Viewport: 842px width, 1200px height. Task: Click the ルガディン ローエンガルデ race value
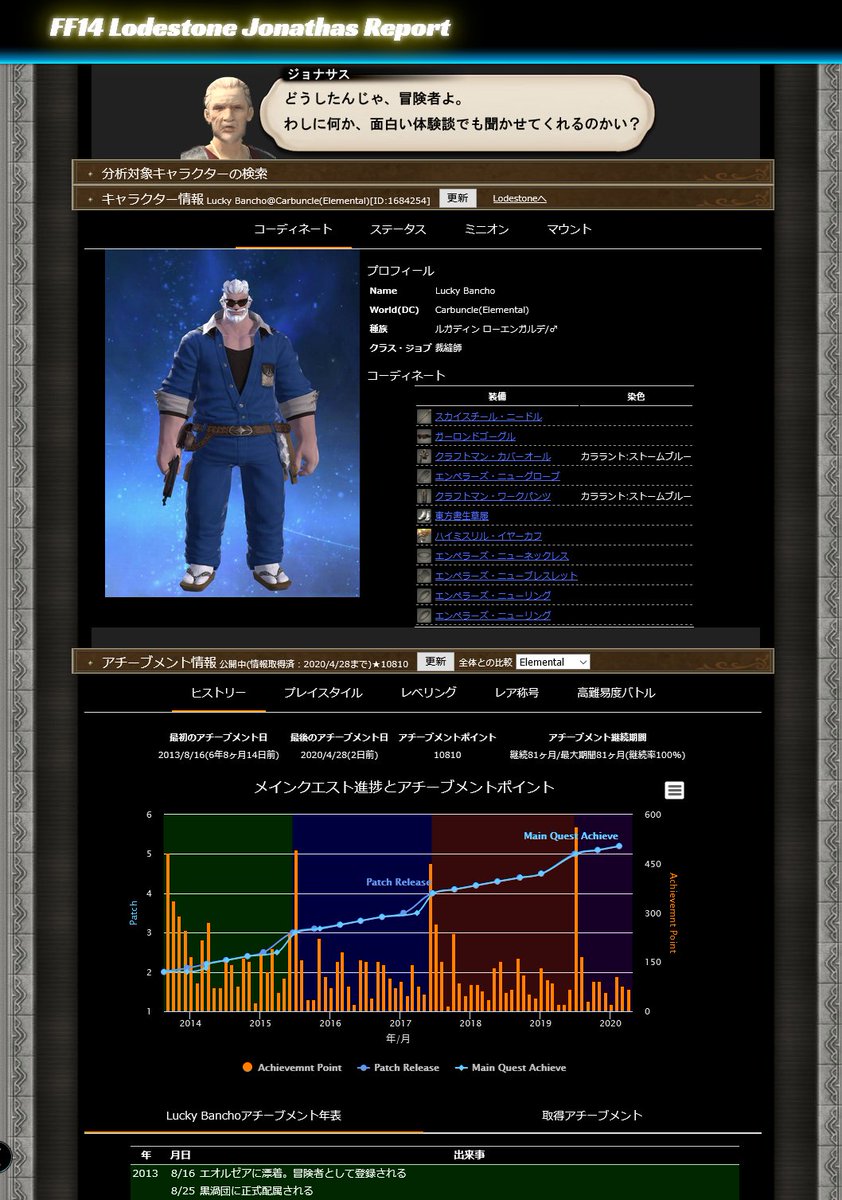tap(496, 329)
